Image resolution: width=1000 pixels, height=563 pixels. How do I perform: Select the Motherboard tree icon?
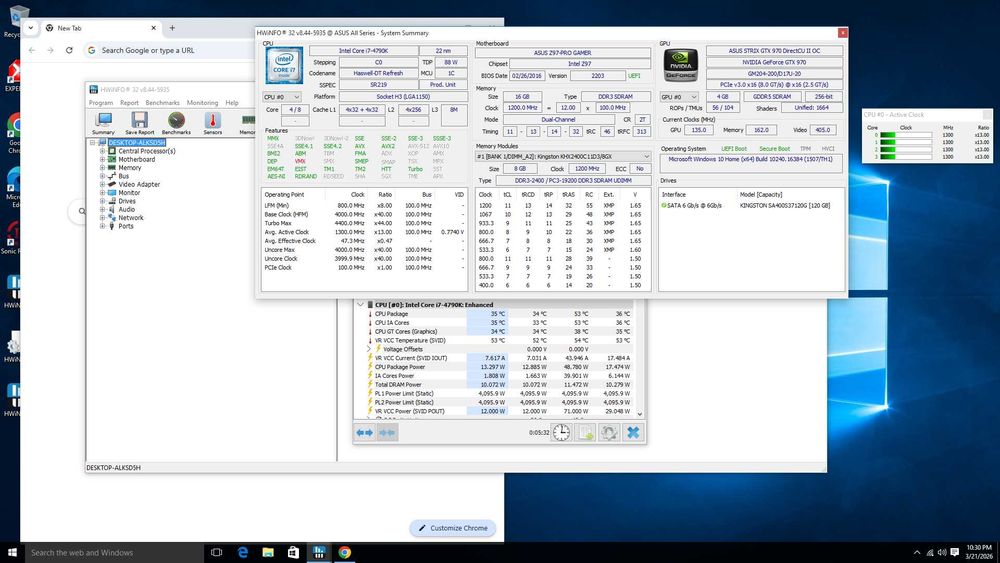coord(112,159)
